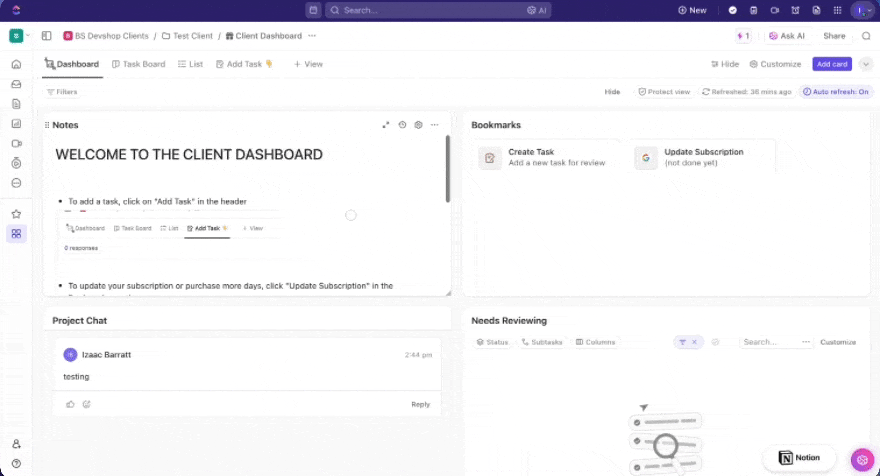Click the More circle icon in the sidebar

[x=16, y=183]
